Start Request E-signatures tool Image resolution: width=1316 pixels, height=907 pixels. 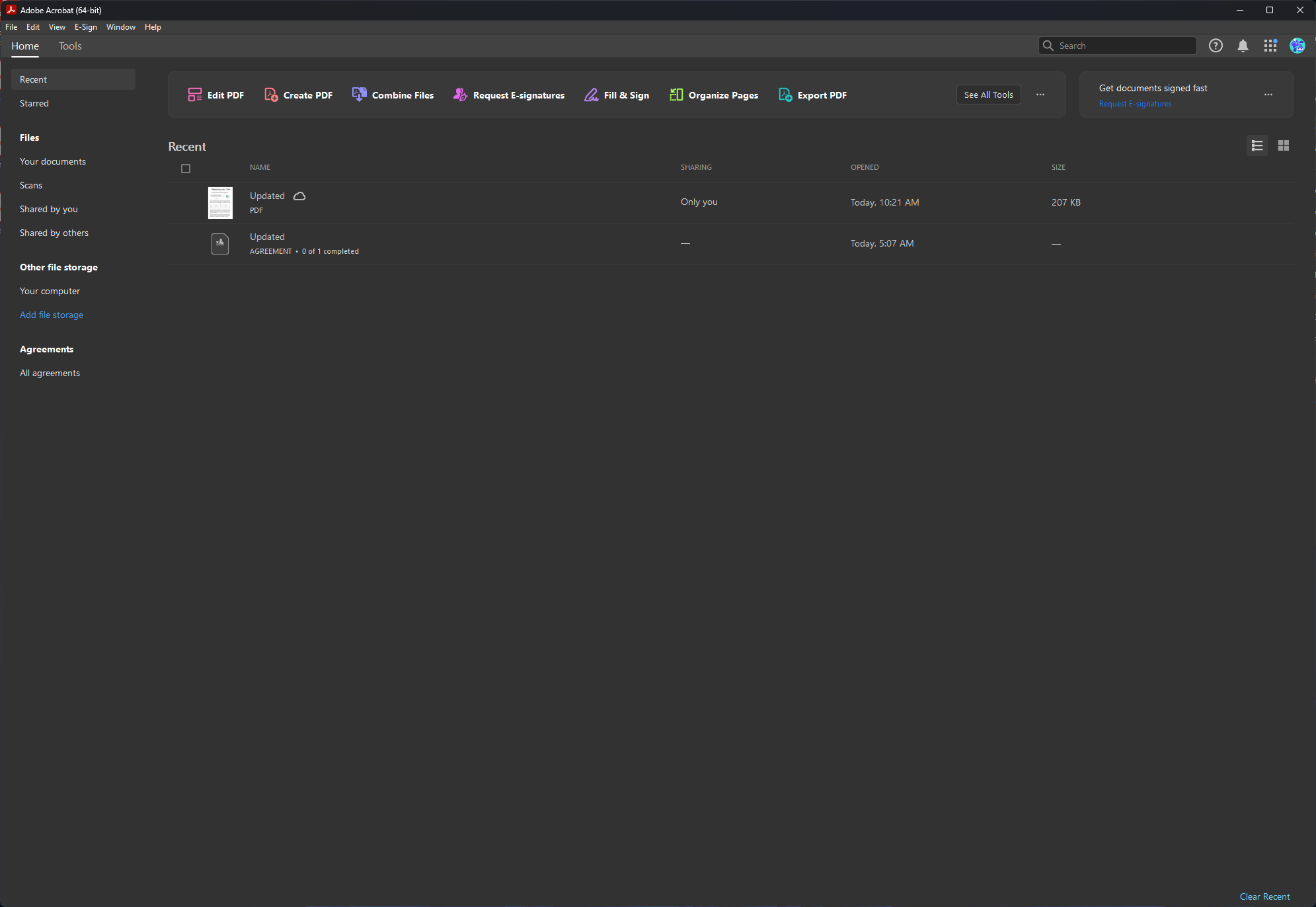point(509,95)
